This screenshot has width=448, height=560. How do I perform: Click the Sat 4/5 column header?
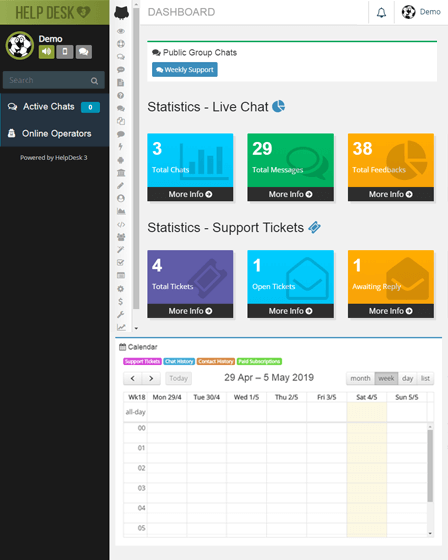pos(367,397)
